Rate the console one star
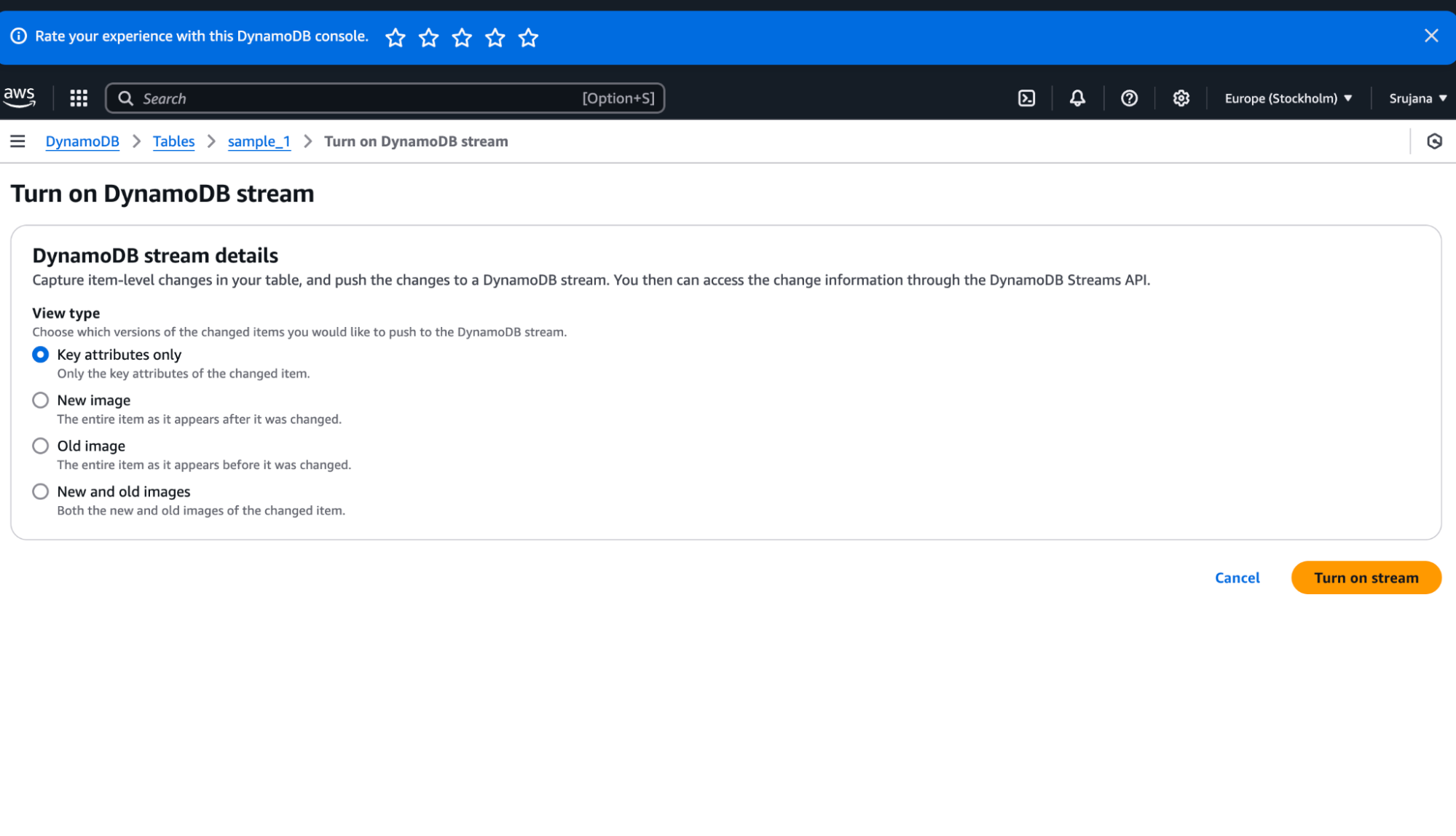This screenshot has width=1456, height=836. coord(396,37)
